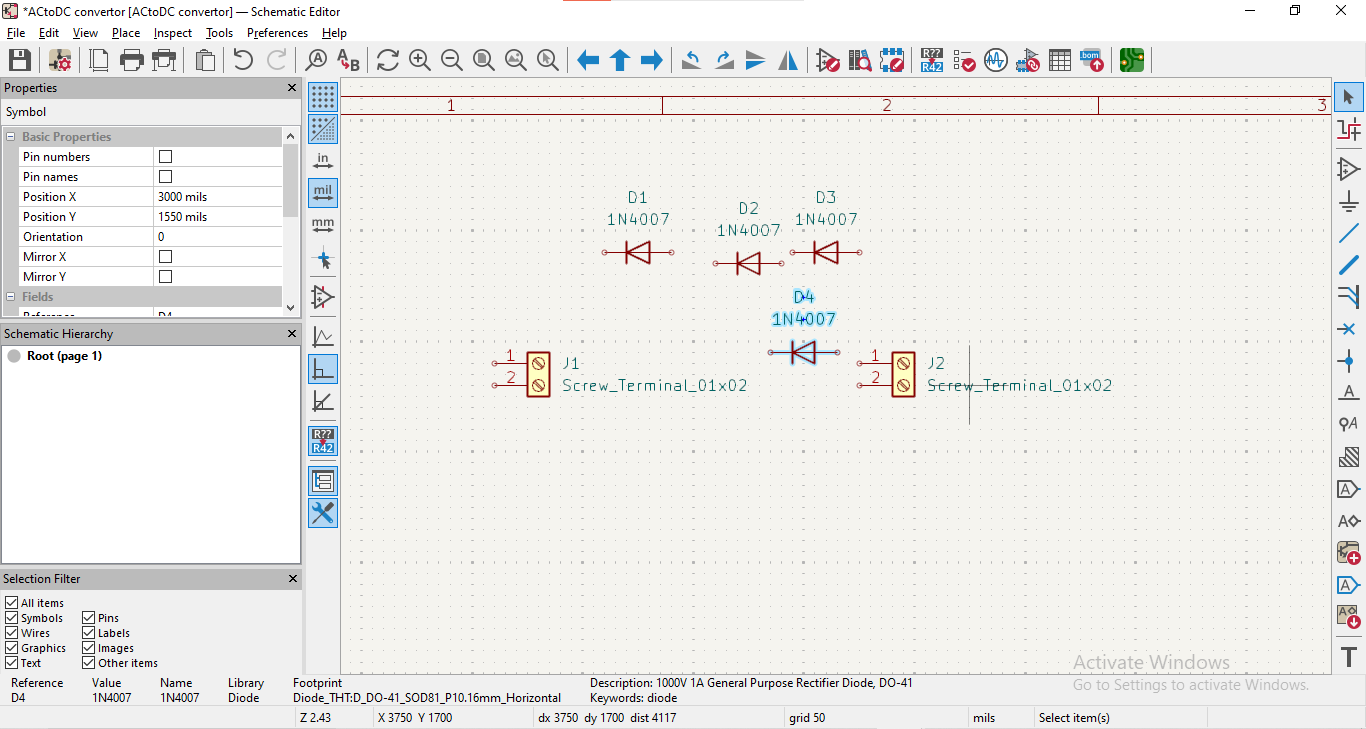Select the Add Wire tool
The width and height of the screenshot is (1366, 729).
[1349, 233]
